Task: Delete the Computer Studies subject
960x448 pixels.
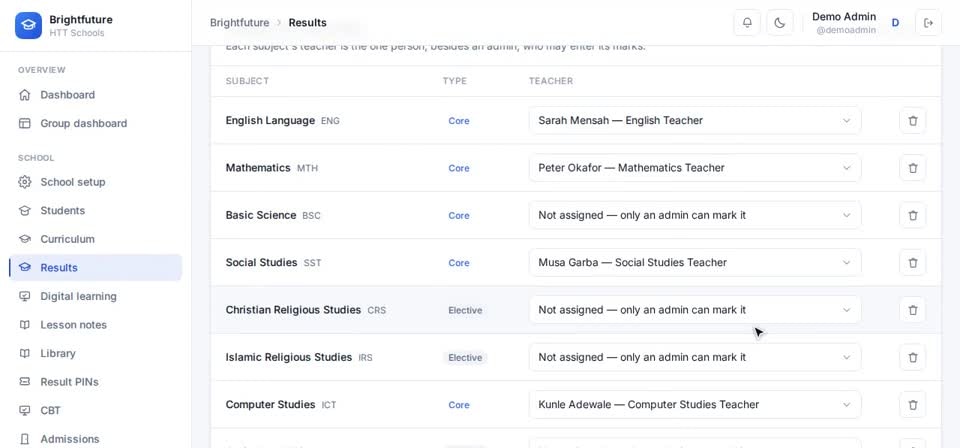Action: click(x=912, y=405)
